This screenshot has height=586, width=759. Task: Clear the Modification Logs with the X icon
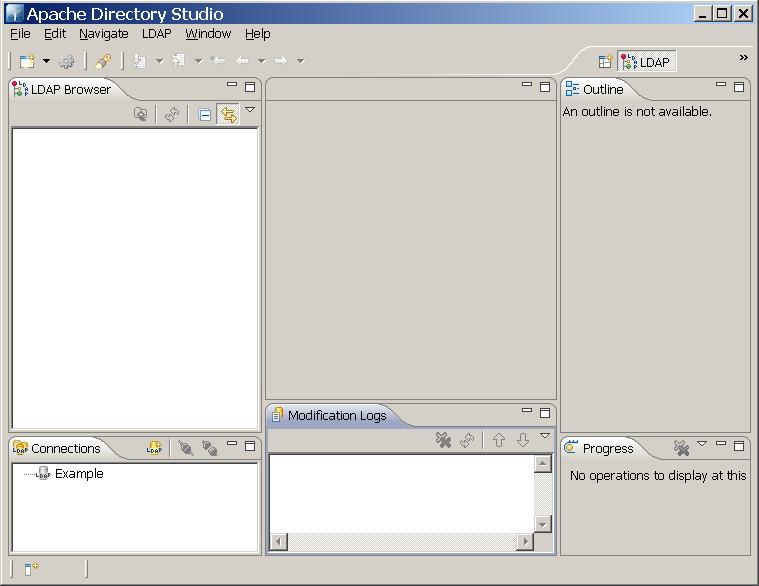pyautogui.click(x=443, y=440)
